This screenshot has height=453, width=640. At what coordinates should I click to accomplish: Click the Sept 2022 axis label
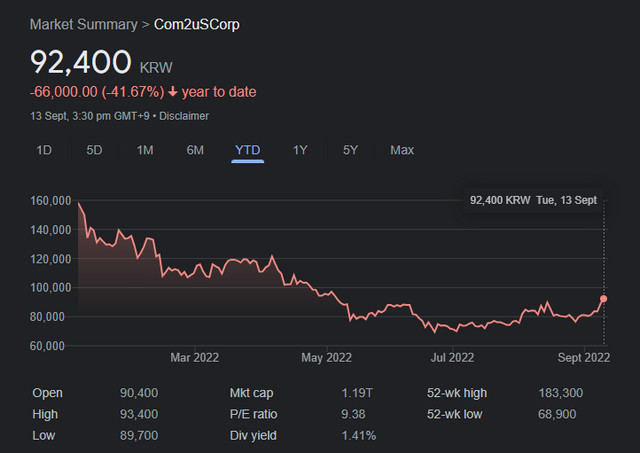584,358
